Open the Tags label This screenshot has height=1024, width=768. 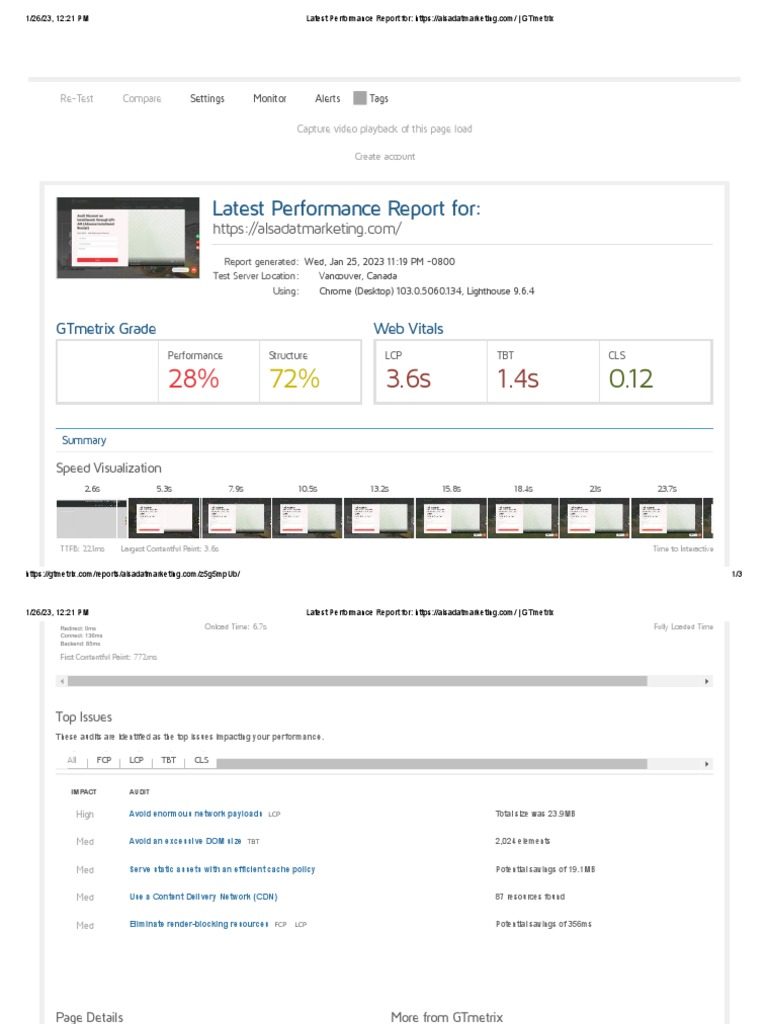pos(379,99)
